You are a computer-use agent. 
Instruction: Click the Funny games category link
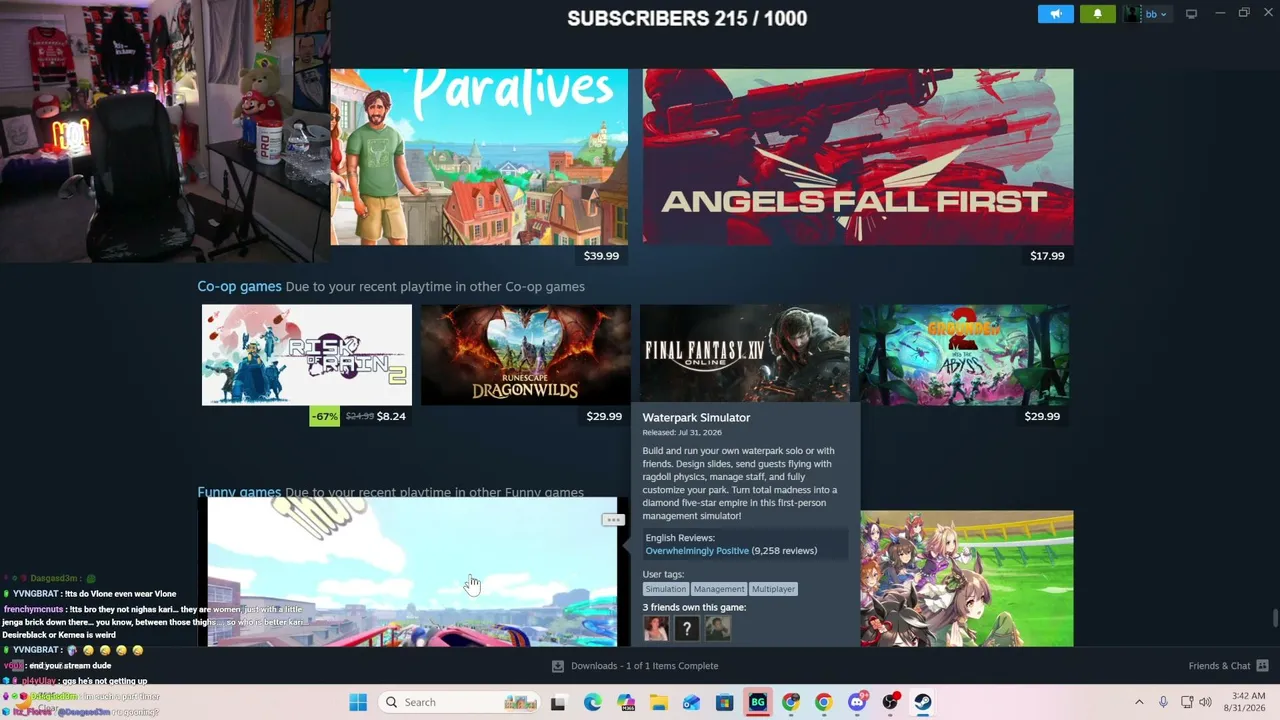click(x=239, y=491)
